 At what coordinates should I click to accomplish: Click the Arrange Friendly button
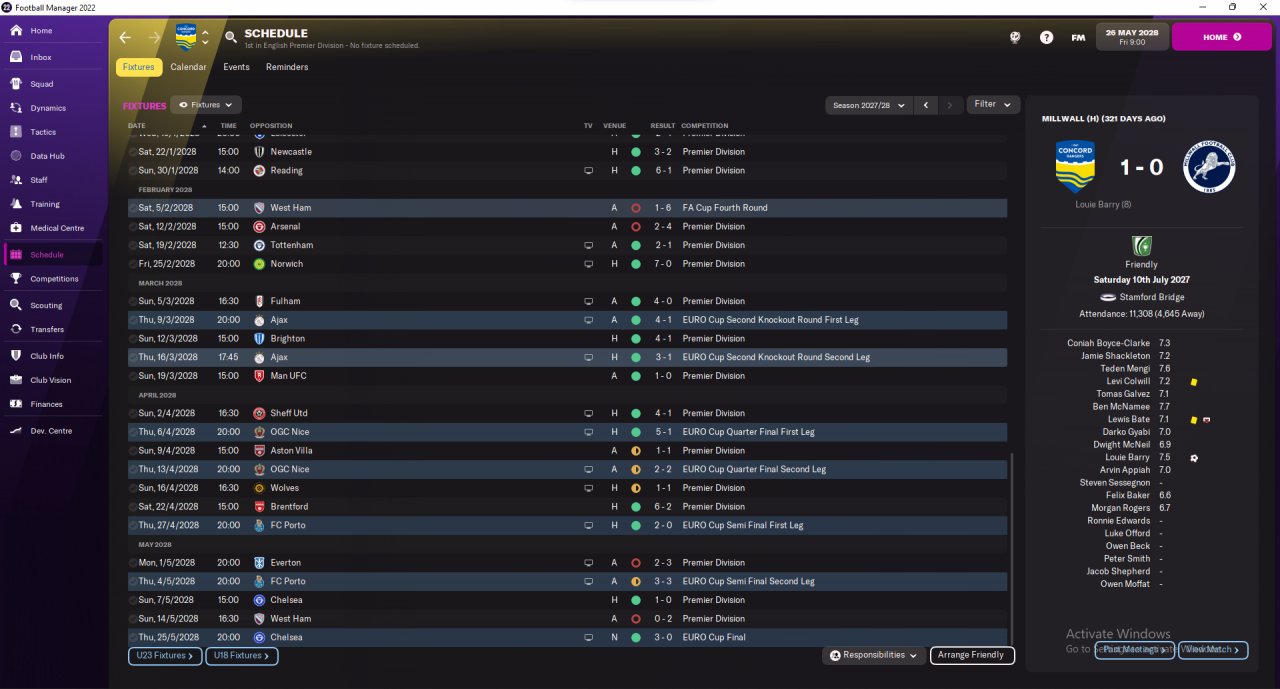coord(972,655)
